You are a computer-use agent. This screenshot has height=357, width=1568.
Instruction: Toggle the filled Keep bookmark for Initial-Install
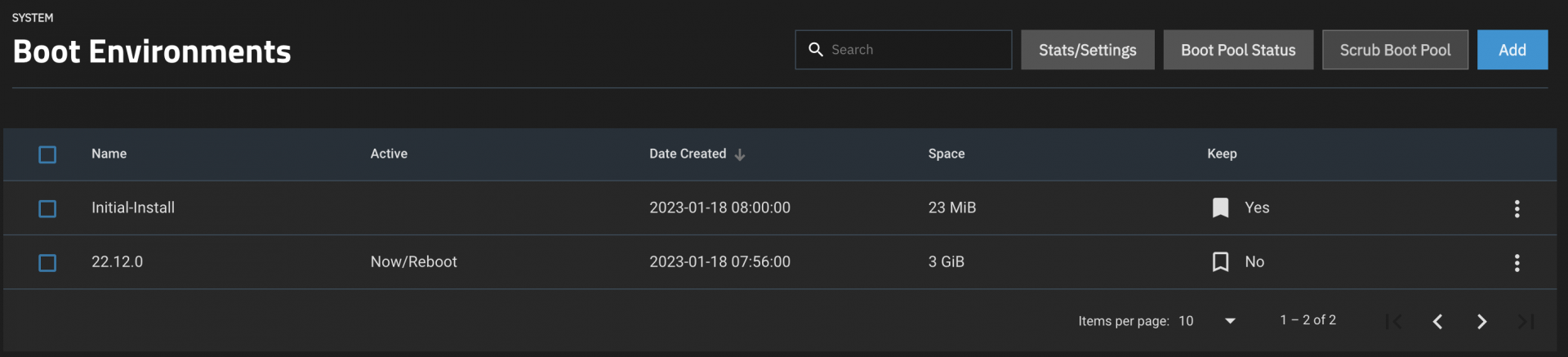(1220, 208)
